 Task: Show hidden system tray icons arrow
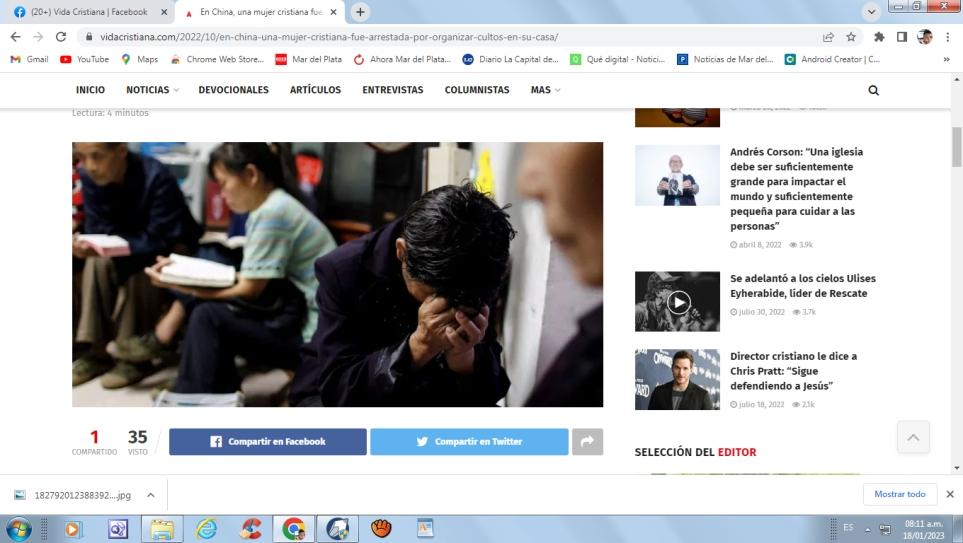(868, 529)
